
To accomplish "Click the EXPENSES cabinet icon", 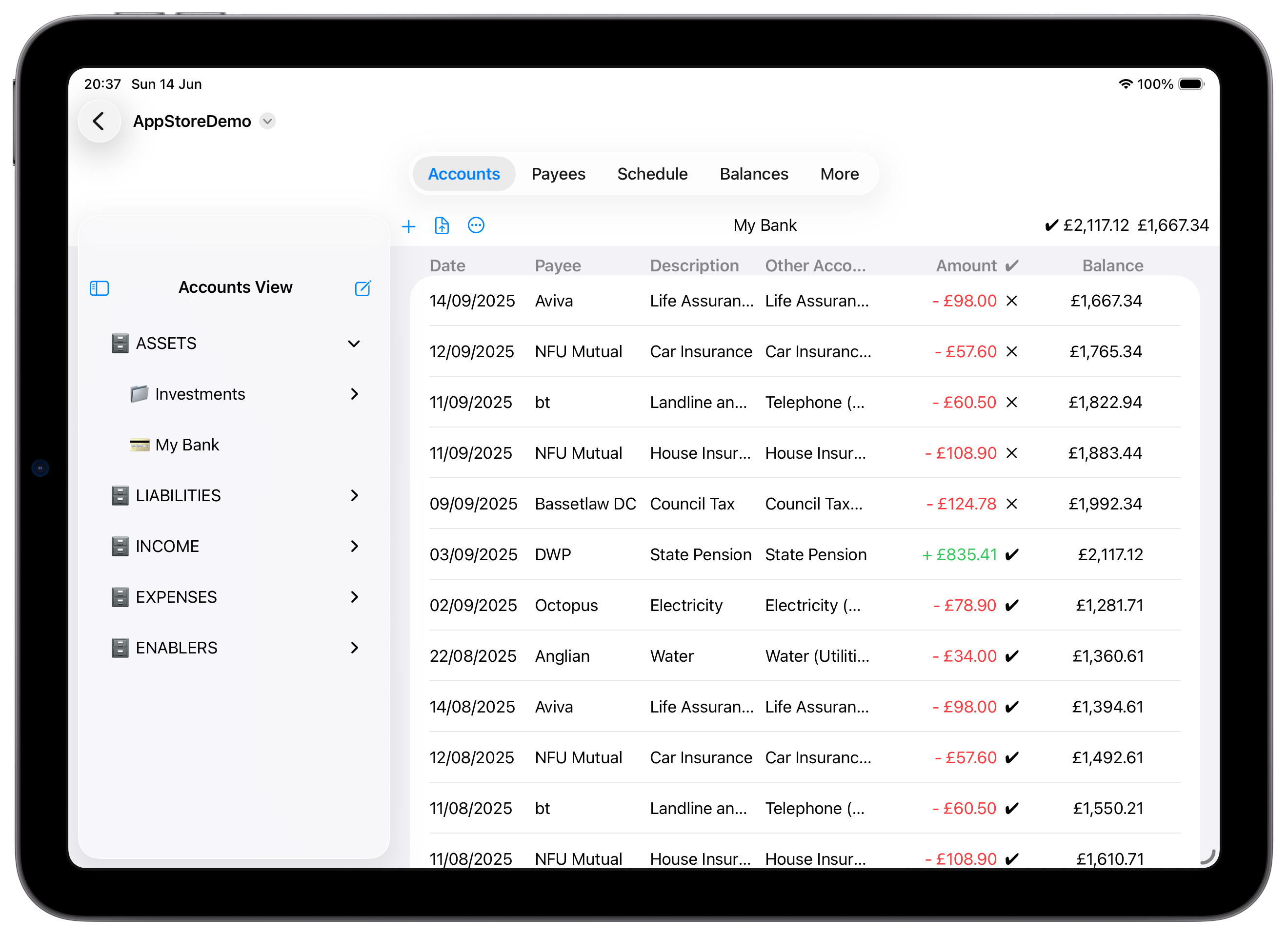I will [x=120, y=597].
